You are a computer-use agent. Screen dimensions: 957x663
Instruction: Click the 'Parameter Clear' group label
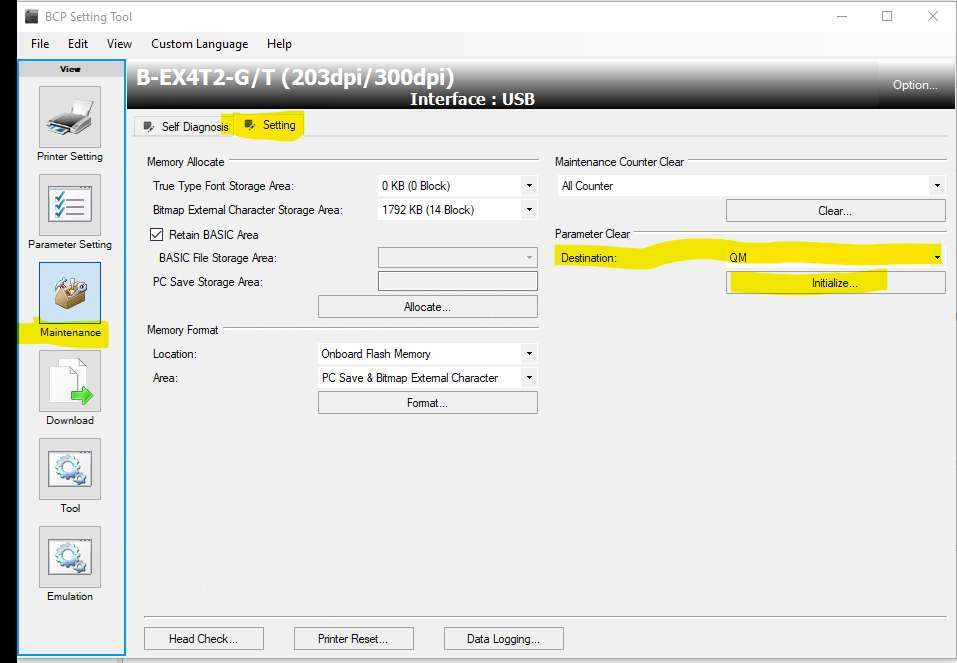coord(592,234)
